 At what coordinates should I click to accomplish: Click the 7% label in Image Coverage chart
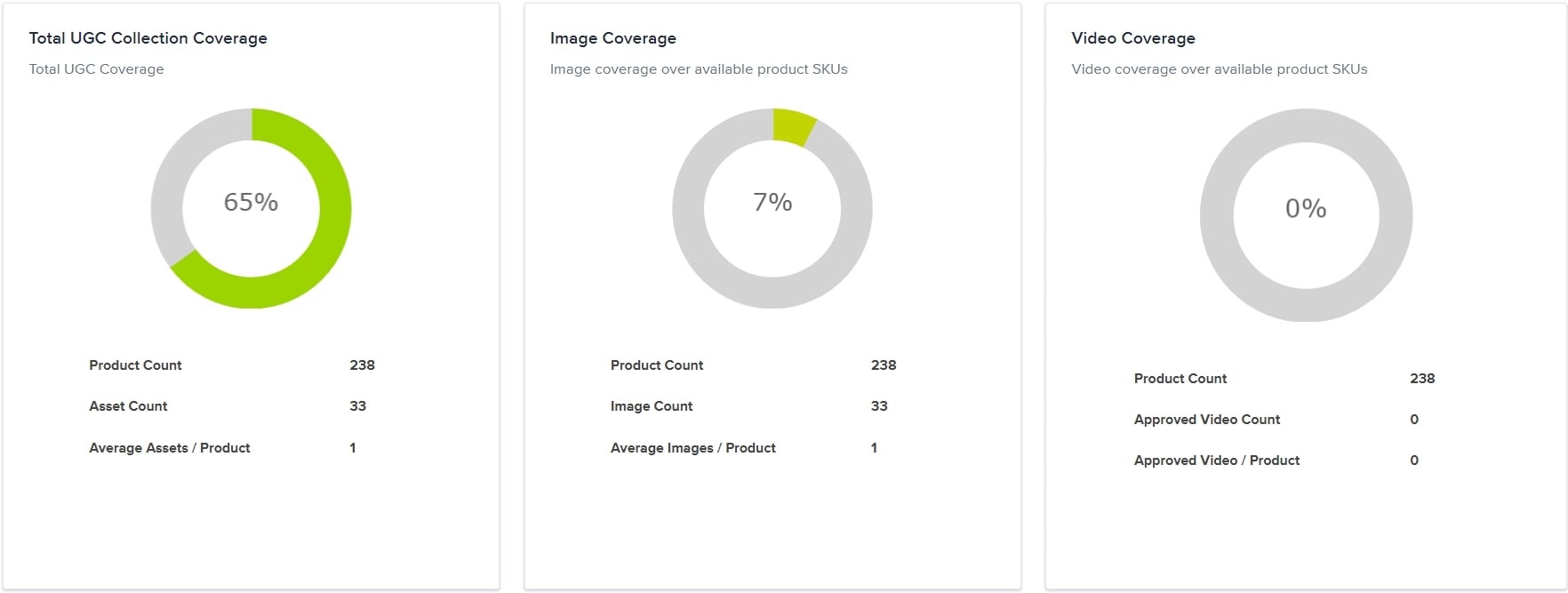pyautogui.click(x=772, y=203)
